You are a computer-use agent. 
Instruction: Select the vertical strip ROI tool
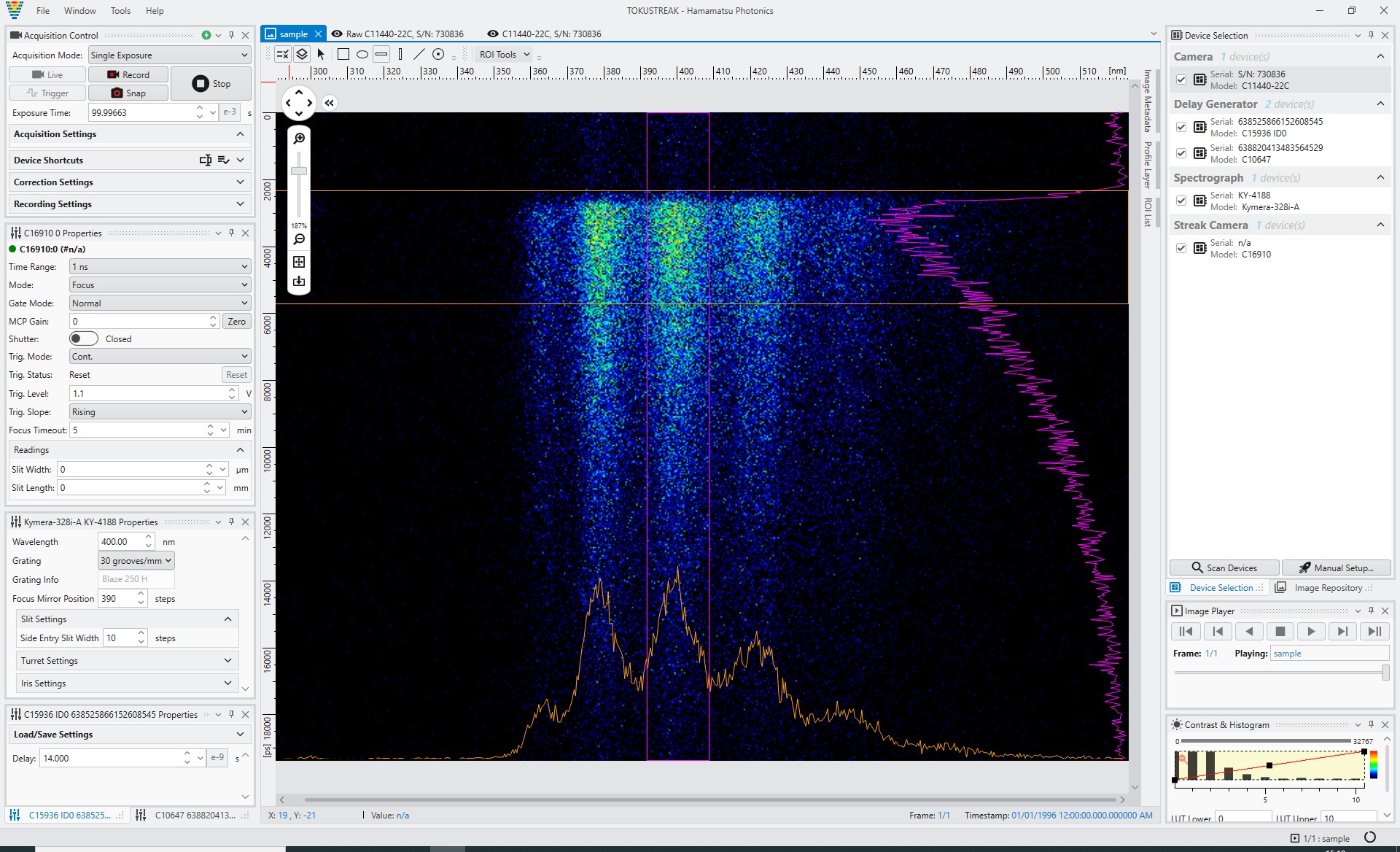point(400,54)
